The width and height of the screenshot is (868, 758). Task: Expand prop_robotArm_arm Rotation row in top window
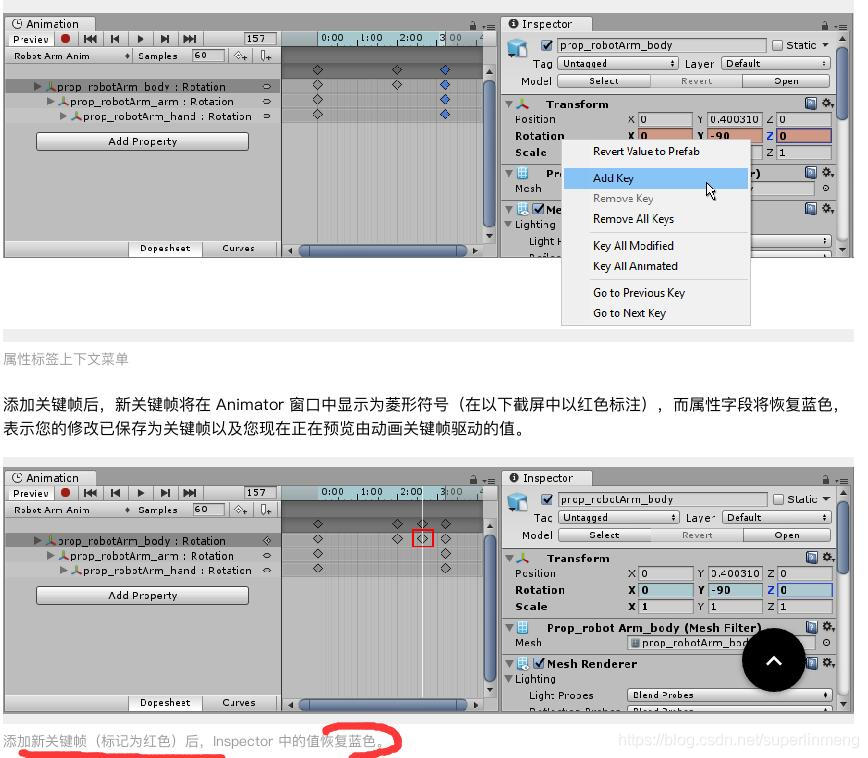(50, 101)
